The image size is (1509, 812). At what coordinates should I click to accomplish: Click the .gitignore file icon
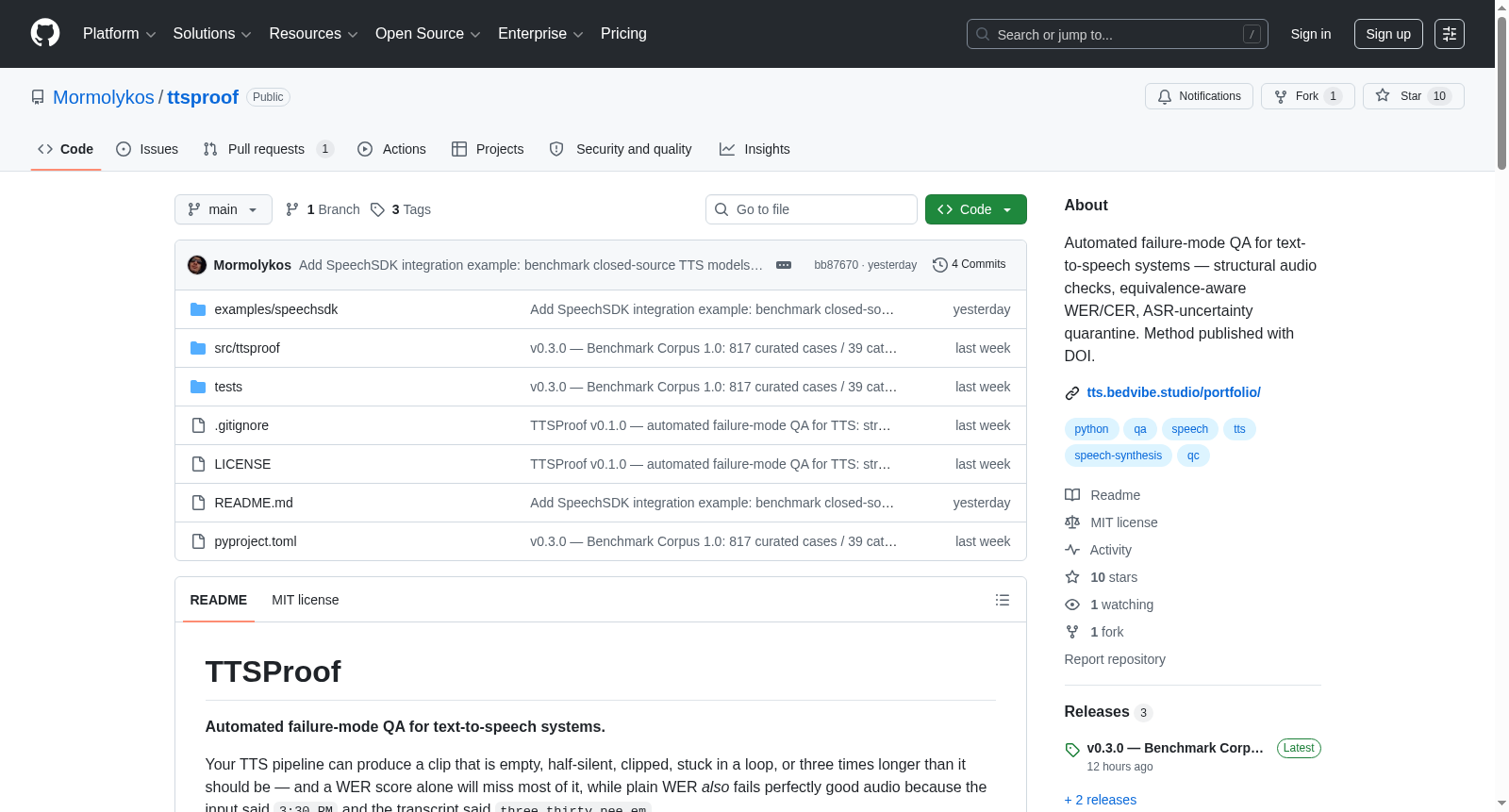pos(198,425)
